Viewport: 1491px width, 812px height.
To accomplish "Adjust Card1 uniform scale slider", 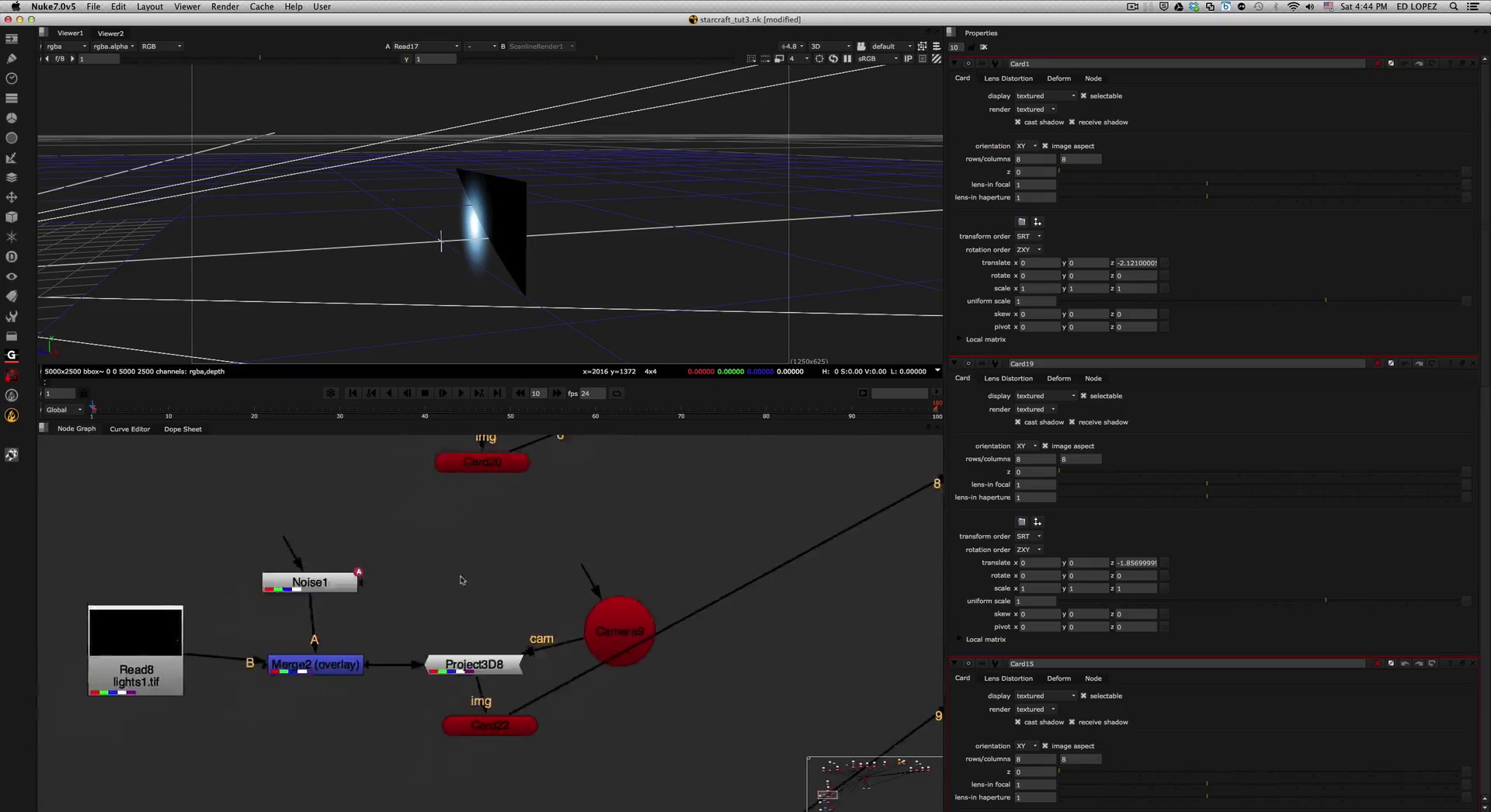I will pos(1258,300).
